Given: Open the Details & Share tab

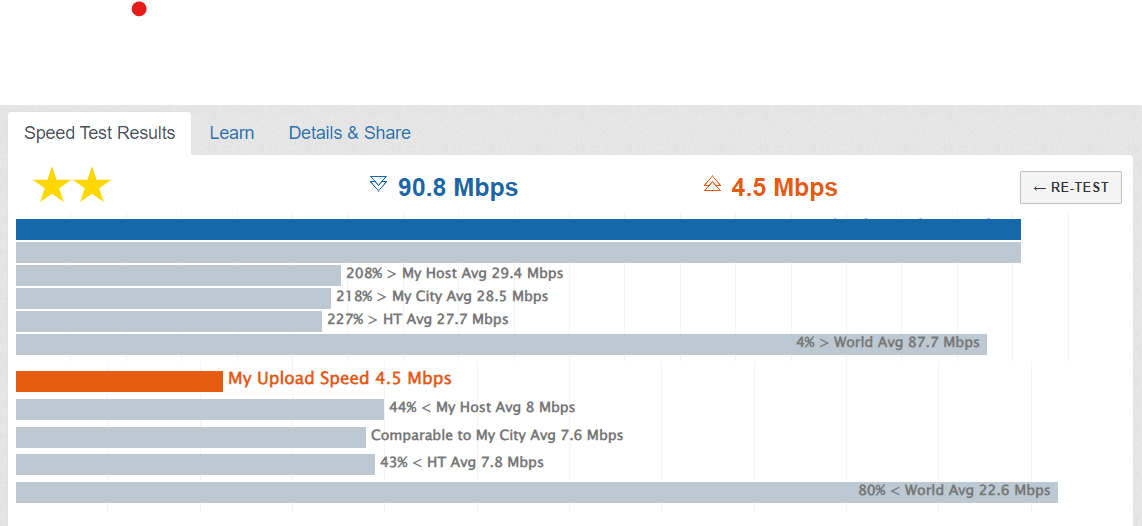Looking at the screenshot, I should point(350,133).
